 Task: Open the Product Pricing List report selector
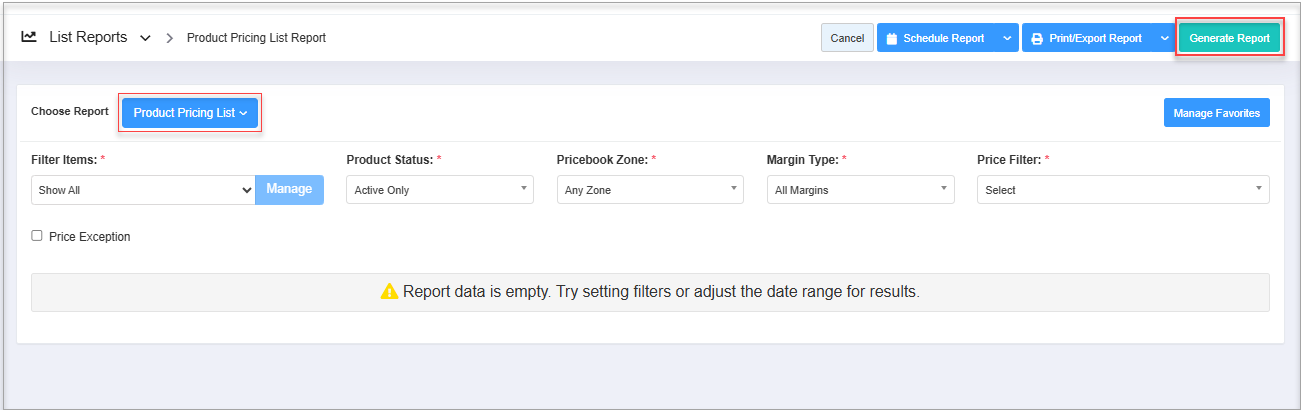(190, 113)
